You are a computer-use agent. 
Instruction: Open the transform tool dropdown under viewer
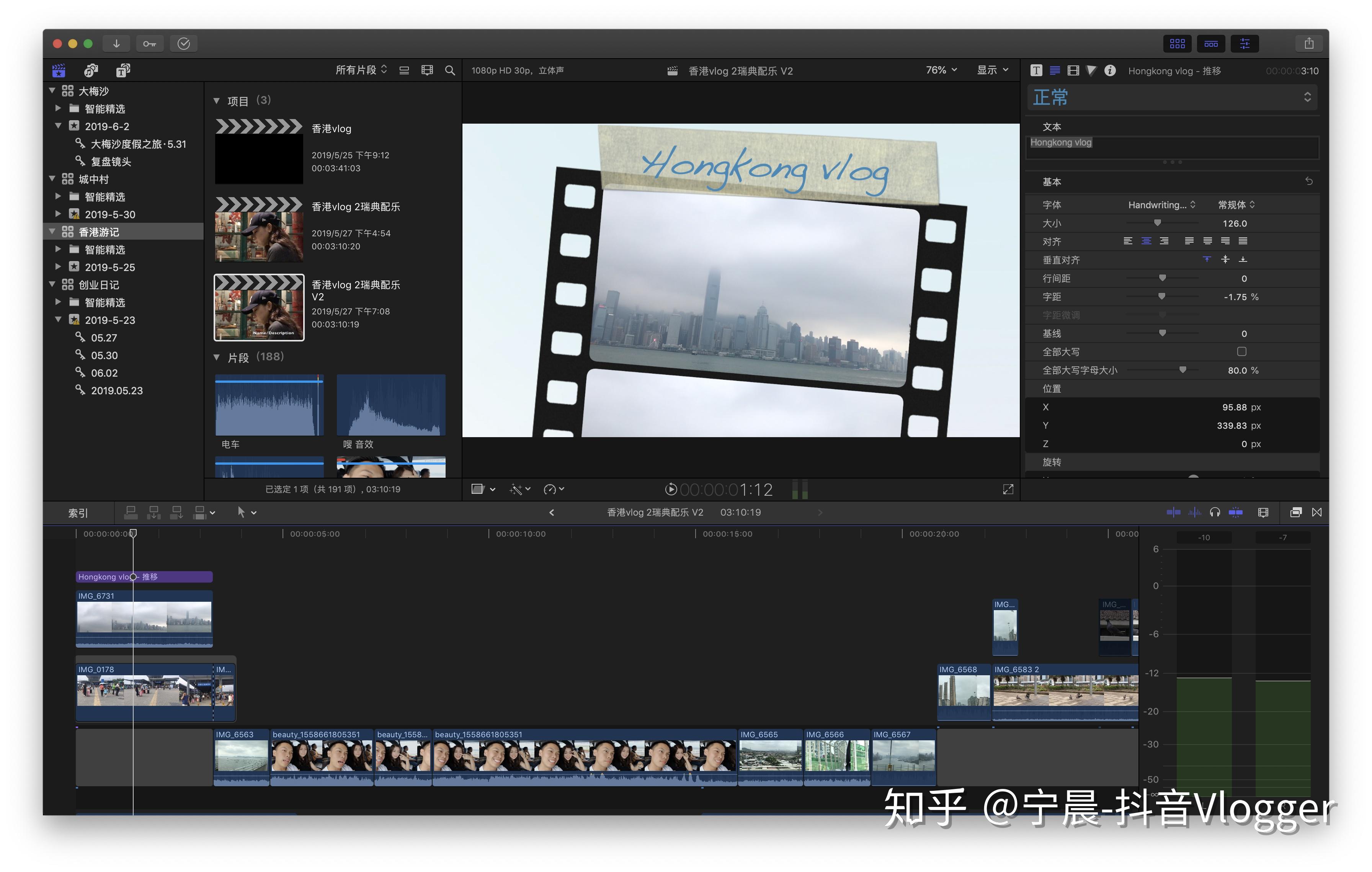(483, 489)
